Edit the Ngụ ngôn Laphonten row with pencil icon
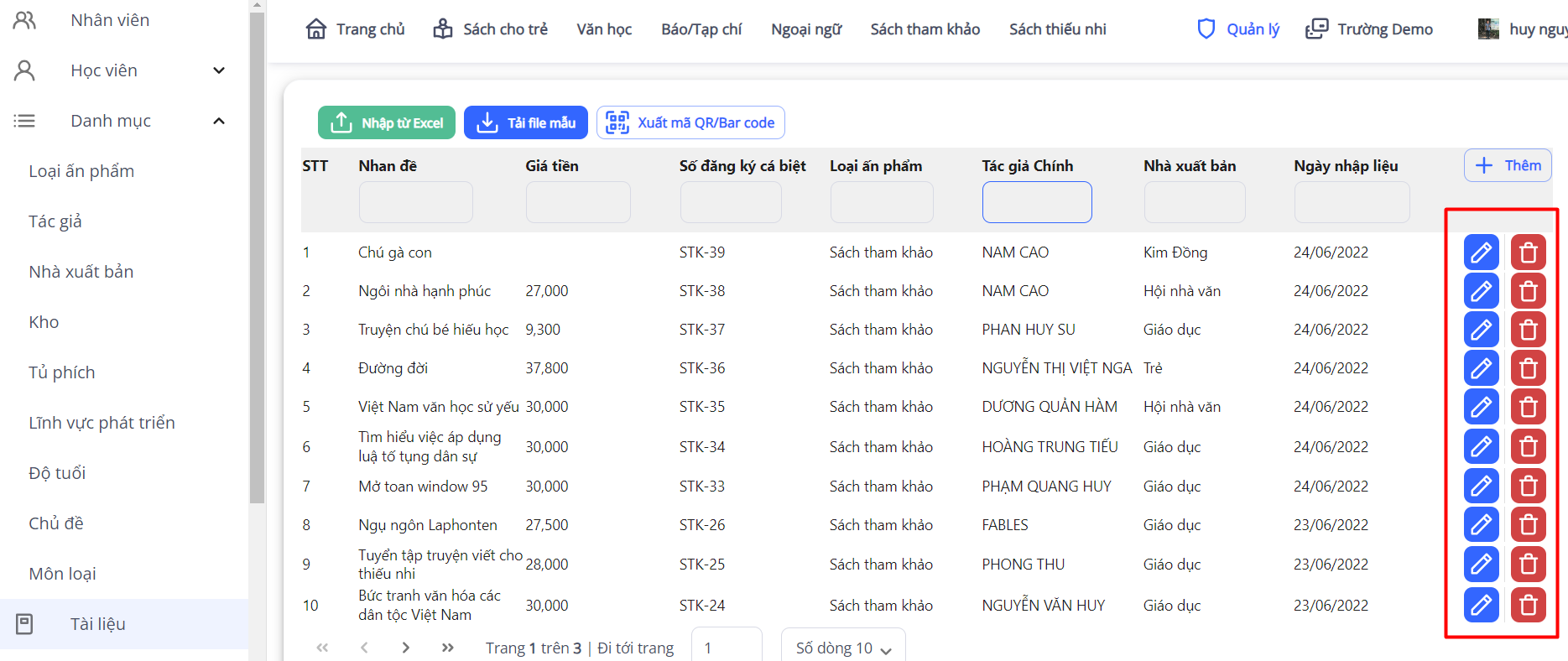This screenshot has width=1568, height=661. pos(1481,525)
